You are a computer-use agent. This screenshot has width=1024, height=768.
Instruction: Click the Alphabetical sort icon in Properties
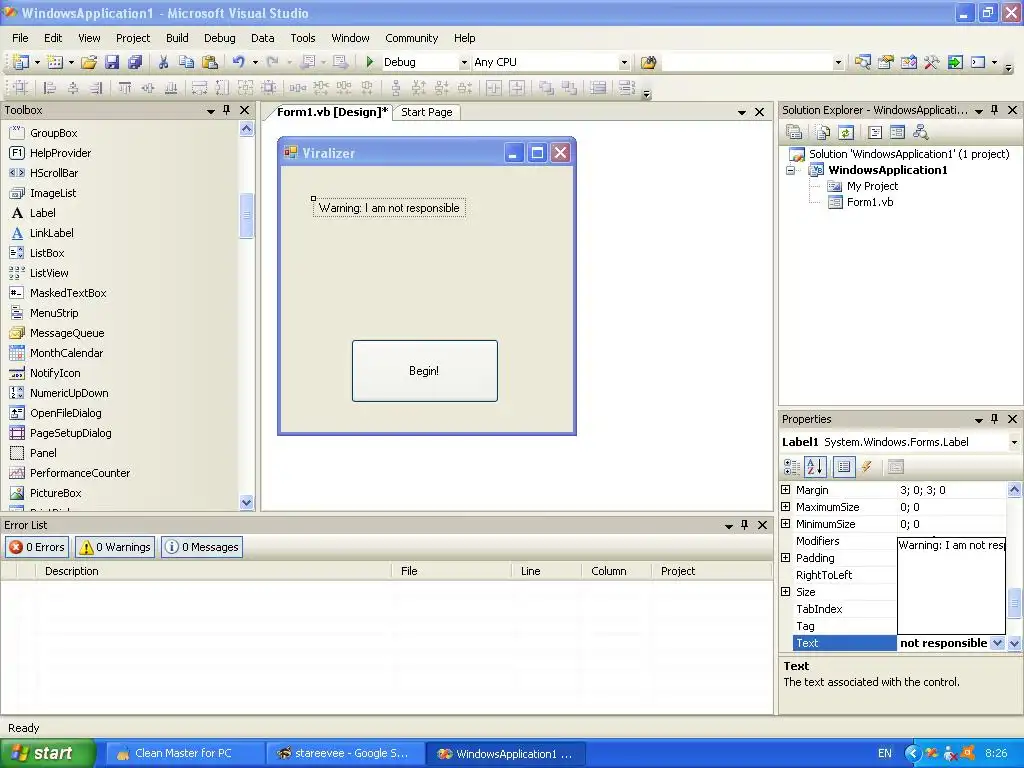pos(815,466)
